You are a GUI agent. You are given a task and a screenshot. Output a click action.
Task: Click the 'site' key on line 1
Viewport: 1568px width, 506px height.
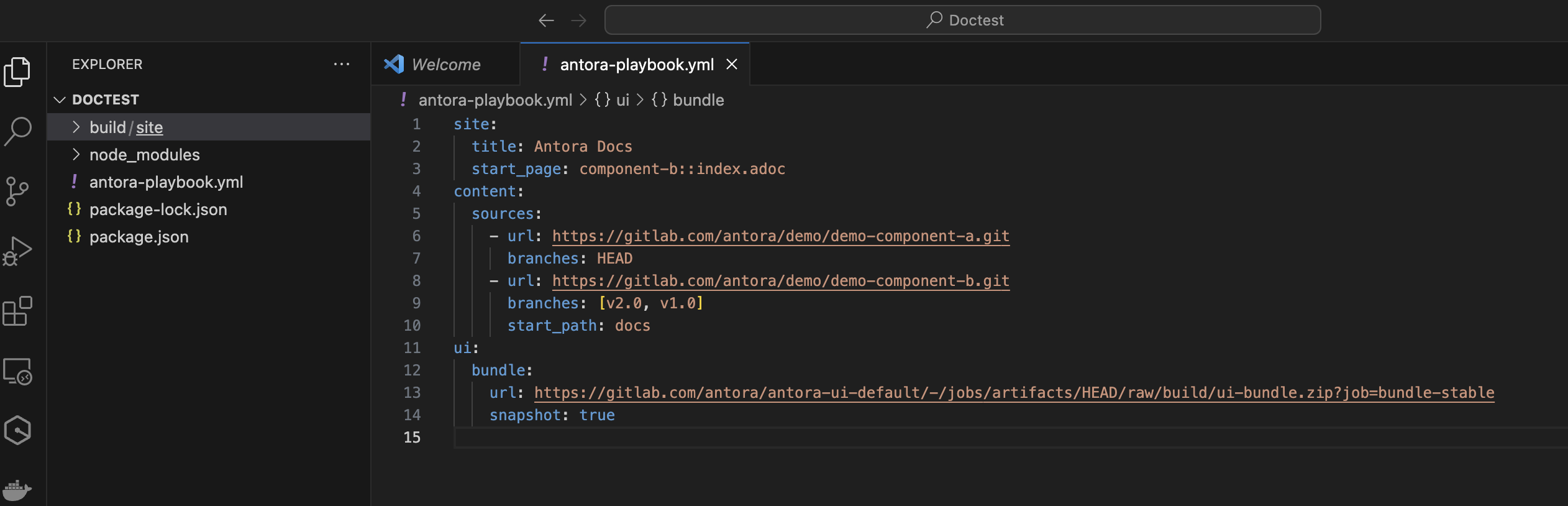(471, 124)
